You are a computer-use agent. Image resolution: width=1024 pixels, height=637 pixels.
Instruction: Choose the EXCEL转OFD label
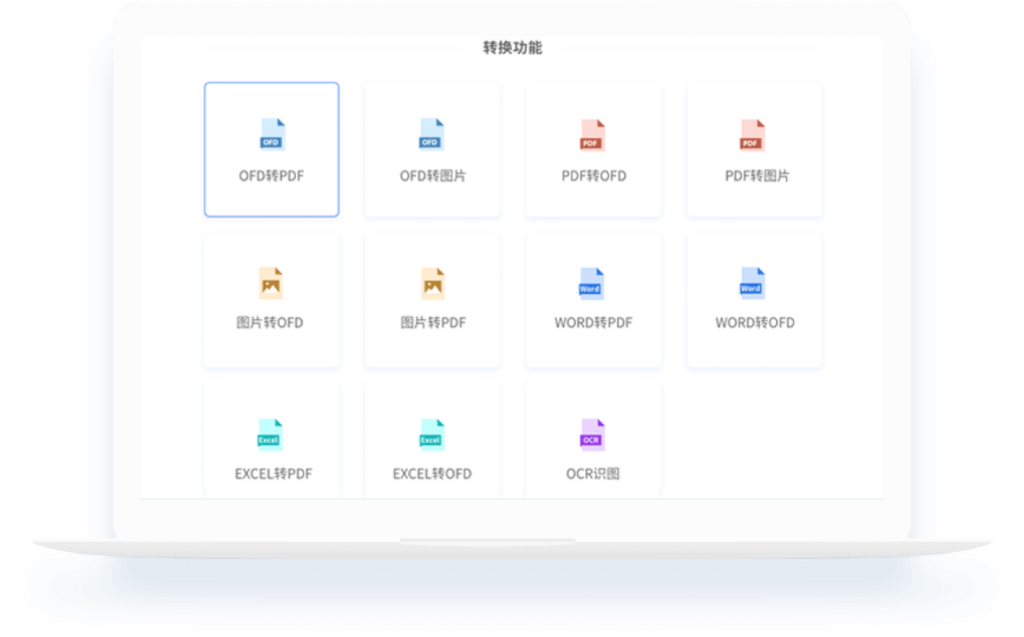(x=432, y=474)
